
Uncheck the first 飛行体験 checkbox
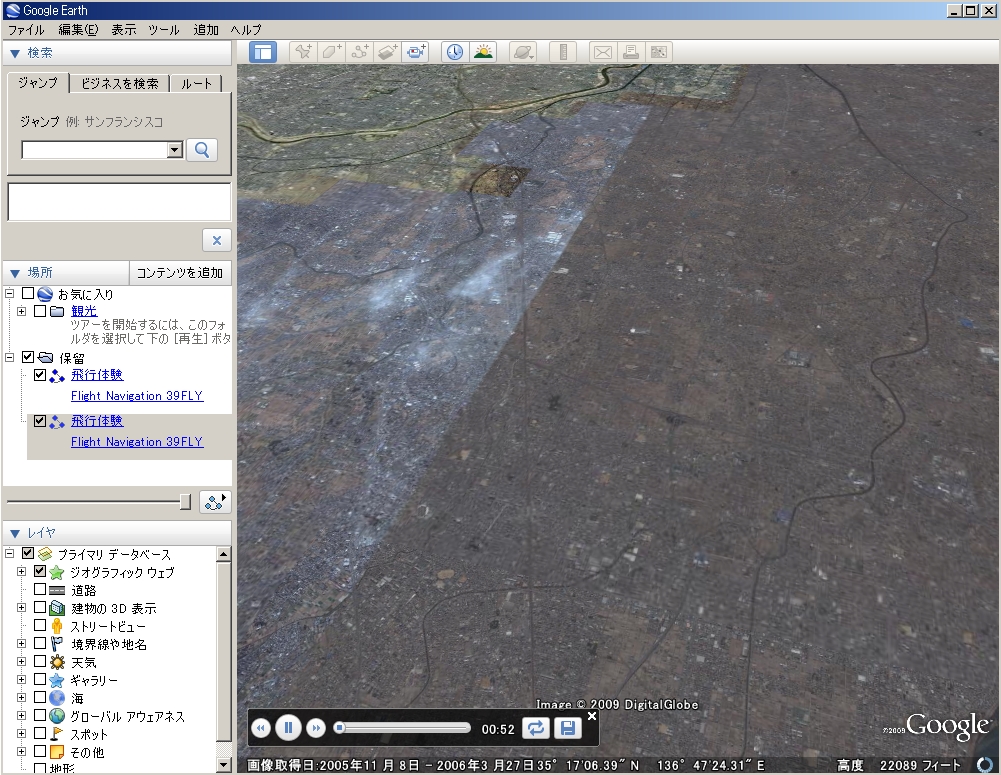pyautogui.click(x=40, y=375)
